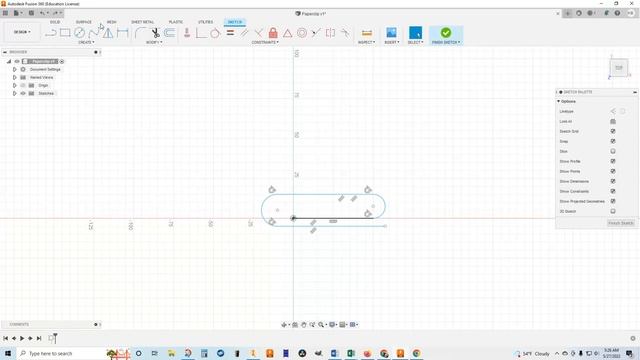
Task: Switch to the Utilities tab
Action: coord(205,22)
